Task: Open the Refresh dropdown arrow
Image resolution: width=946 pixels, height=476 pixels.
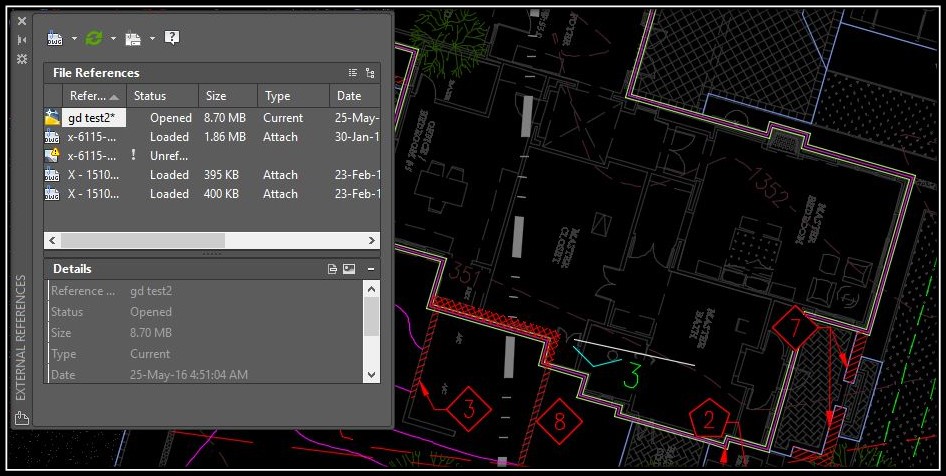Action: 113,38
